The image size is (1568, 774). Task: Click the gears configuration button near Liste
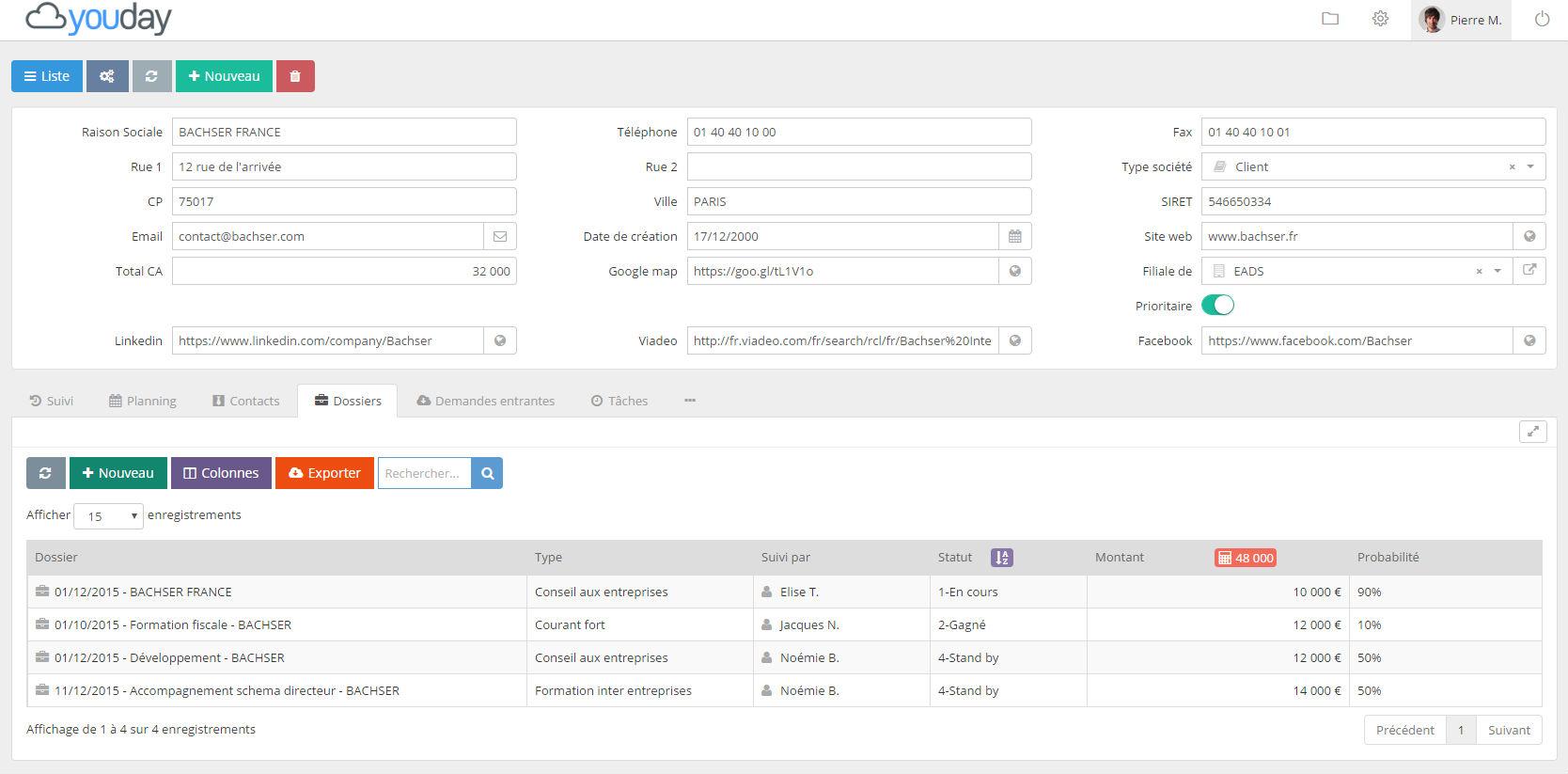pyautogui.click(x=107, y=76)
